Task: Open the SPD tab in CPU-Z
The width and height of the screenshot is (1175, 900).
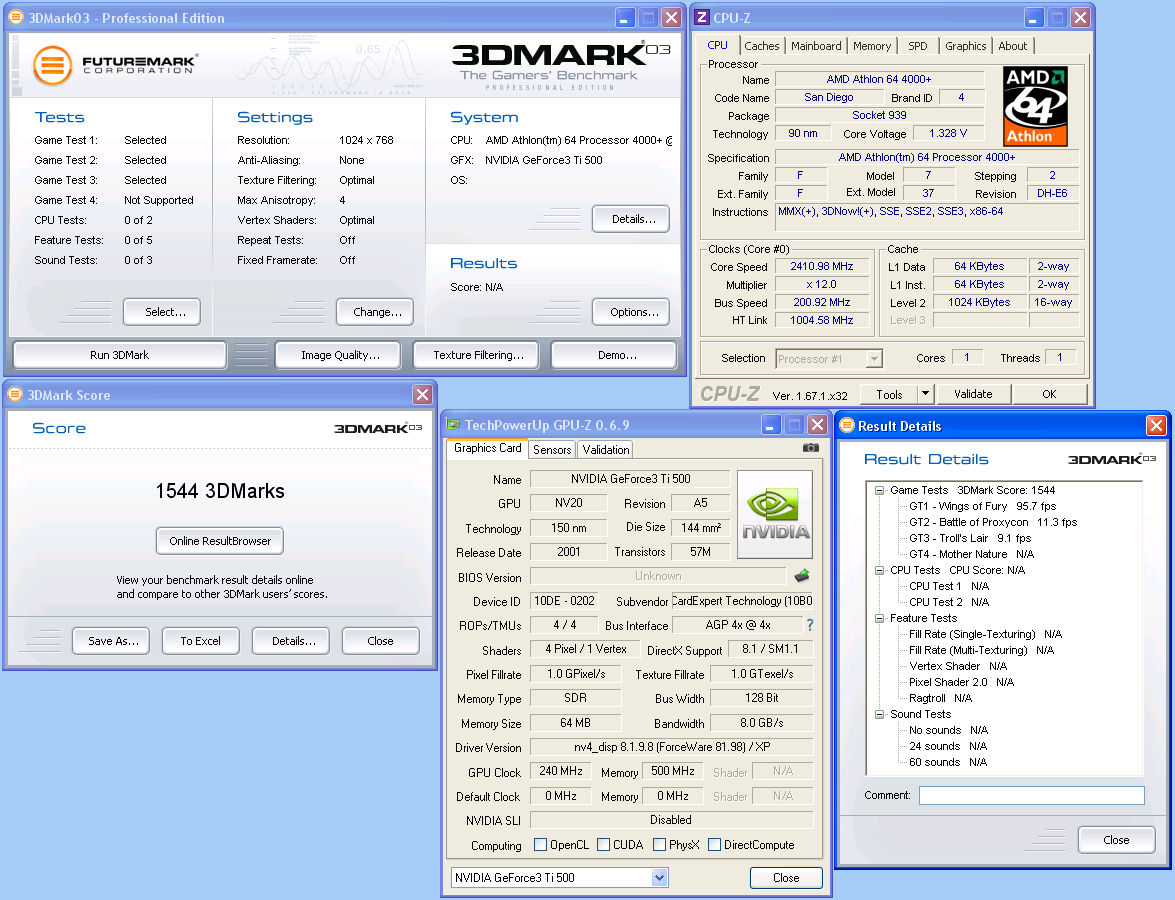Action: point(917,46)
